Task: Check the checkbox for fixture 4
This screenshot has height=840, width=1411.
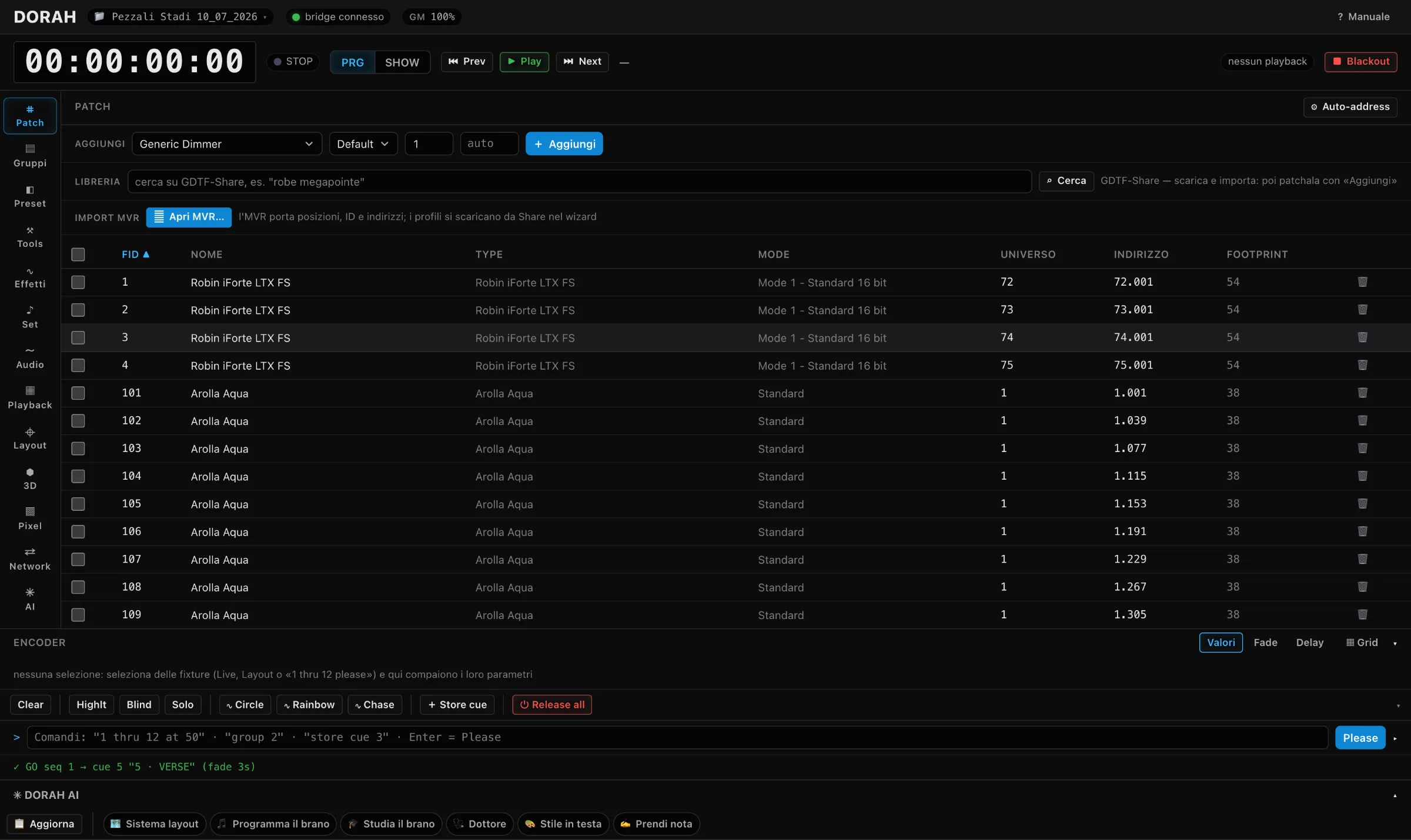Action: [78, 365]
